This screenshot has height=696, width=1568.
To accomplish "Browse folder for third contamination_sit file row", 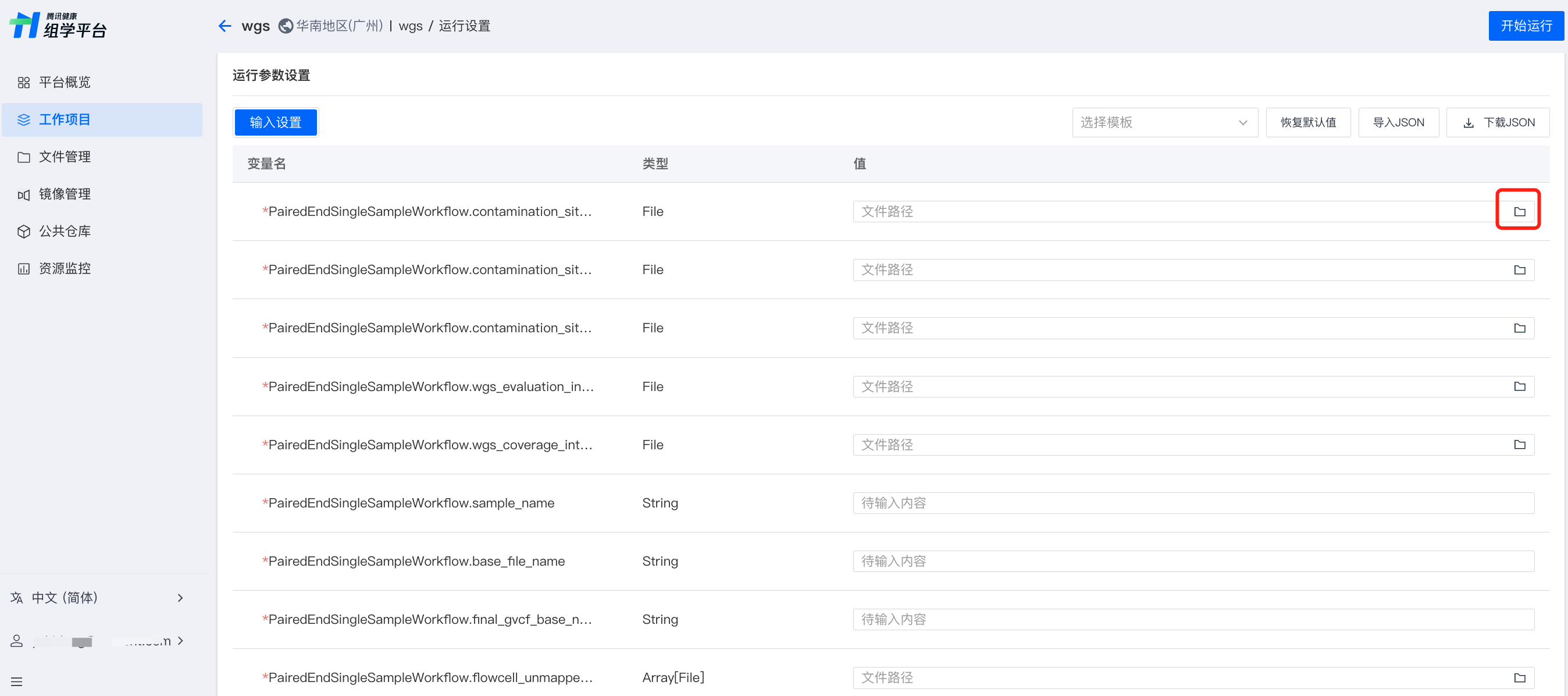I will [x=1519, y=328].
